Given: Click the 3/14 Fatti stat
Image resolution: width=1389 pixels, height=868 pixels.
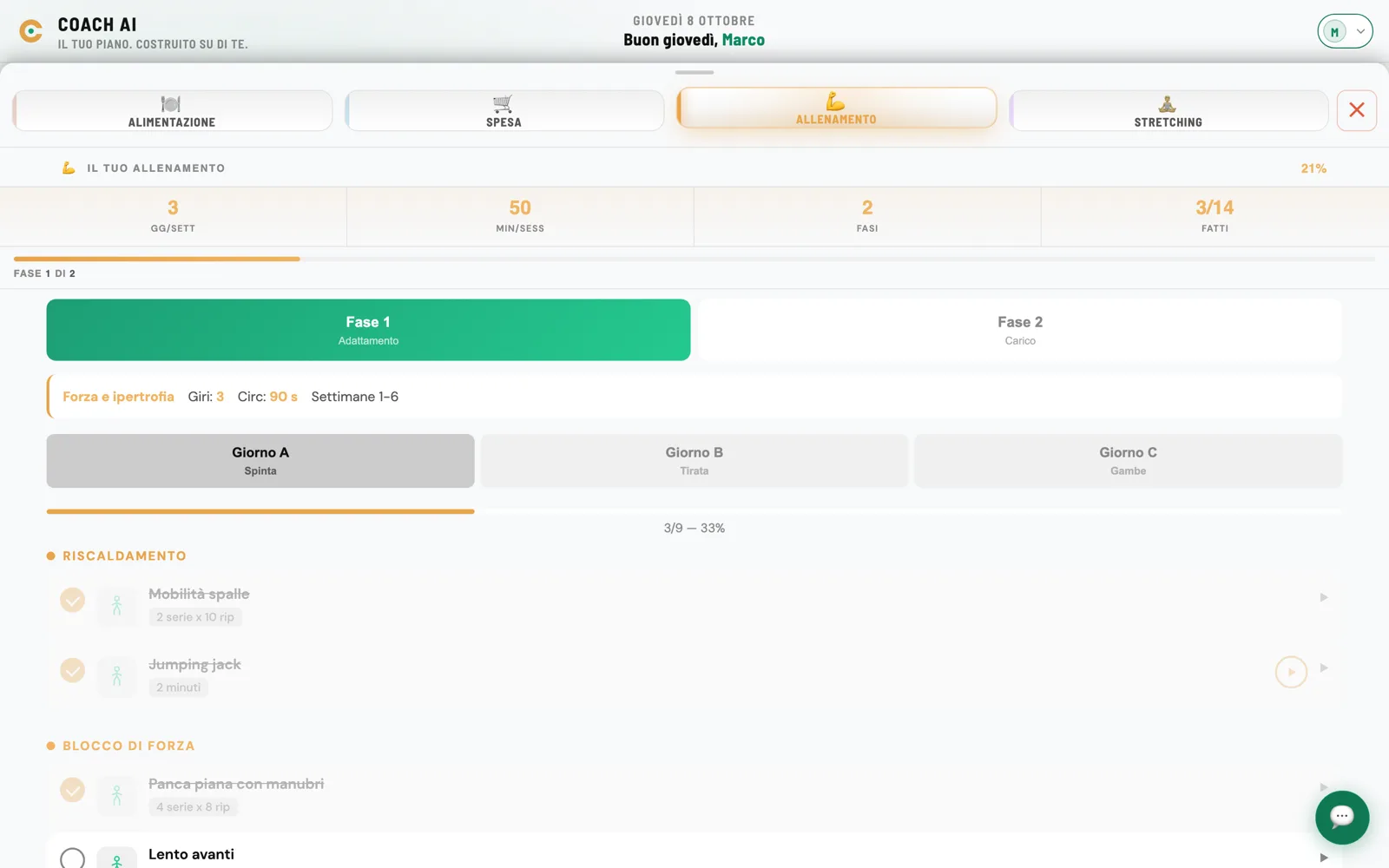Looking at the screenshot, I should click(1215, 216).
